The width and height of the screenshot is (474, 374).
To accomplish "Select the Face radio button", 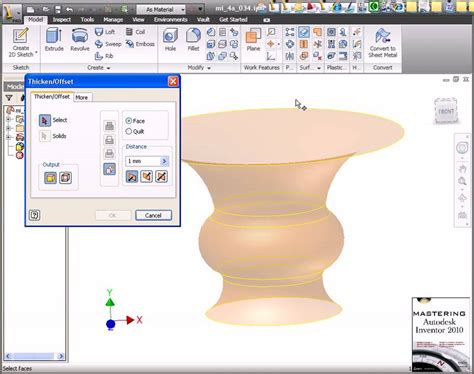I will [129, 121].
